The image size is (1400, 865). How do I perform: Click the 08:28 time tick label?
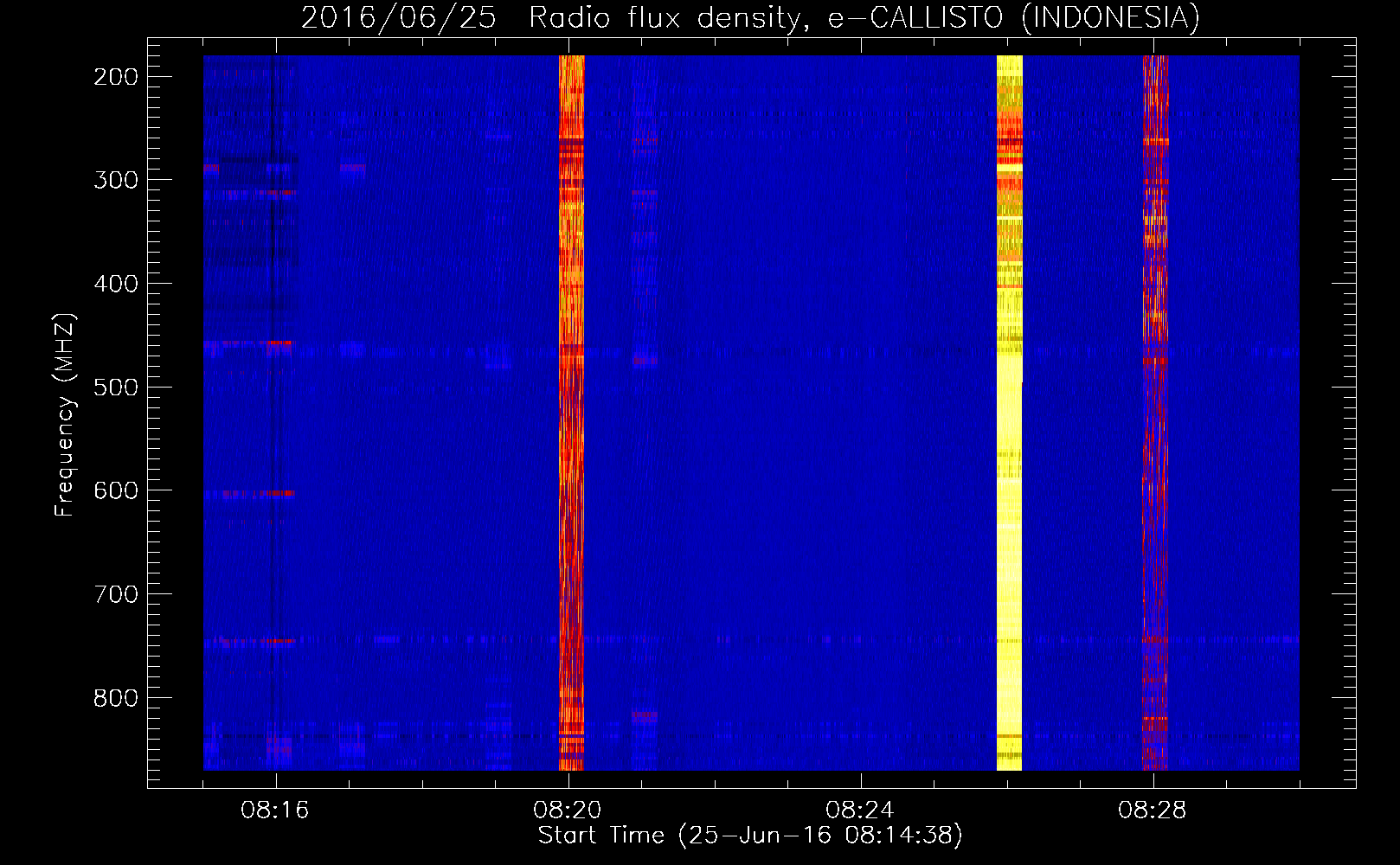pos(1153,811)
